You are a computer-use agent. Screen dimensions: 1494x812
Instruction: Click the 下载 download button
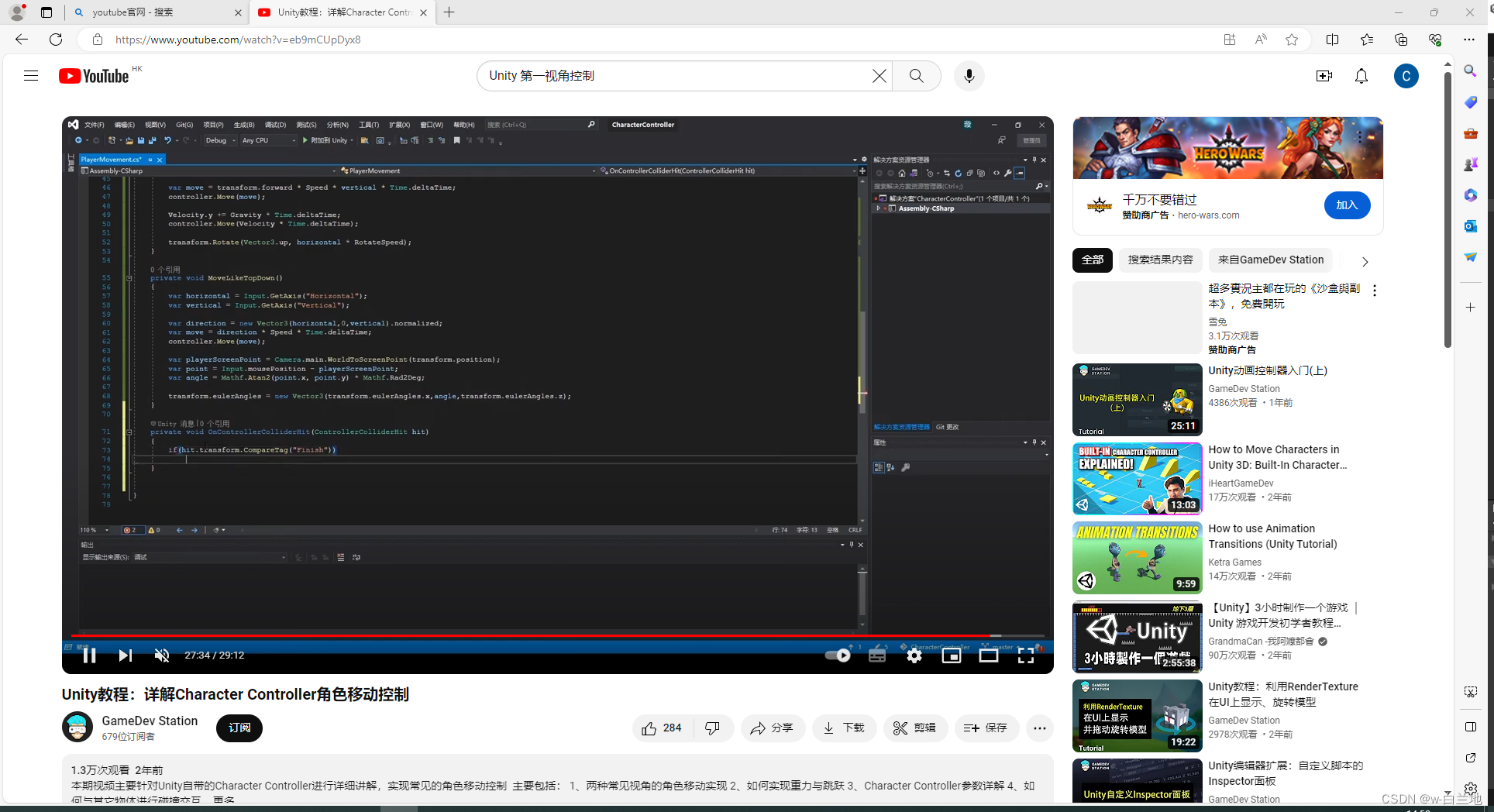pyautogui.click(x=844, y=728)
